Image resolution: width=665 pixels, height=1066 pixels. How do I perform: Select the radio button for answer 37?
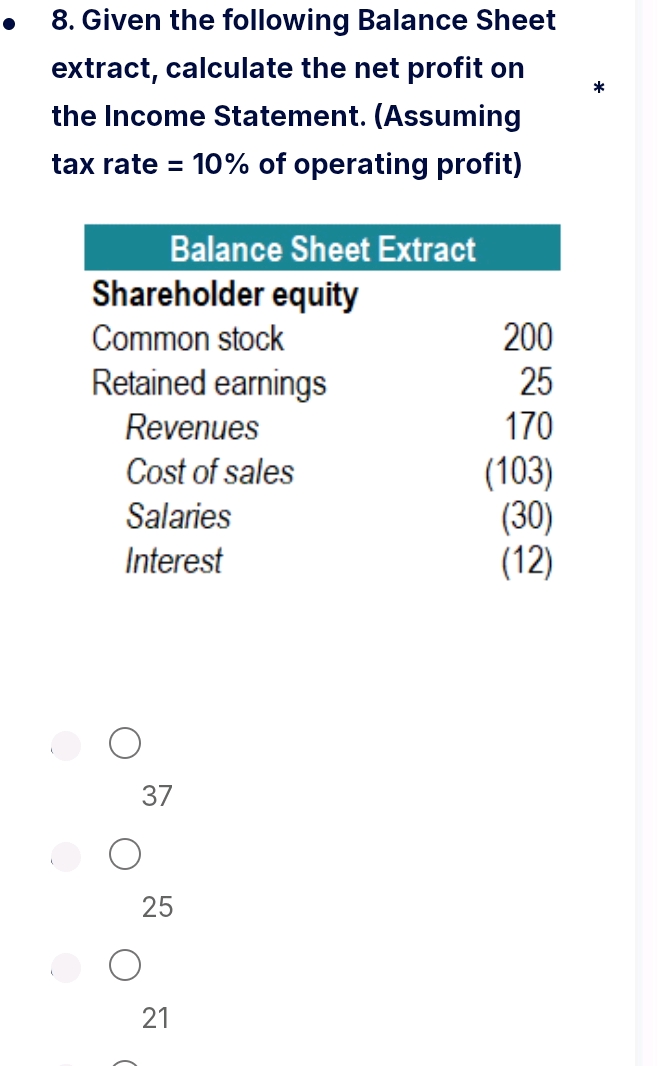point(124,743)
